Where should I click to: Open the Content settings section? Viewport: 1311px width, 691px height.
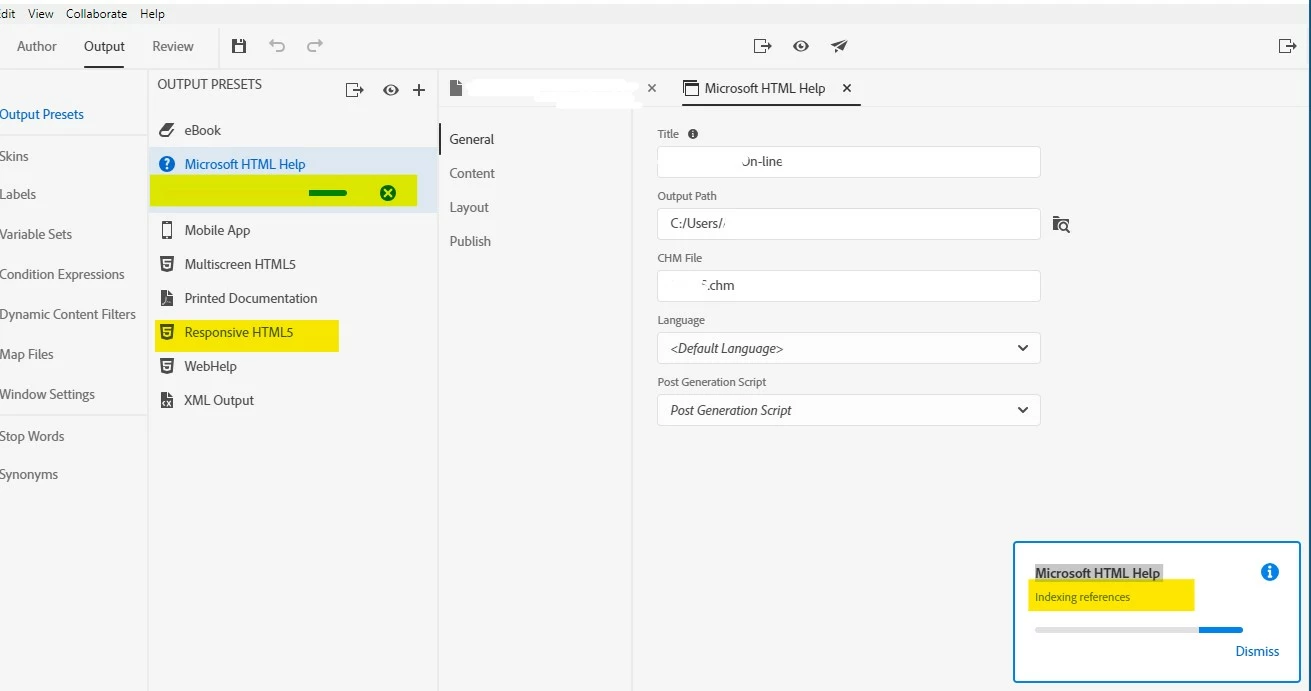point(472,173)
